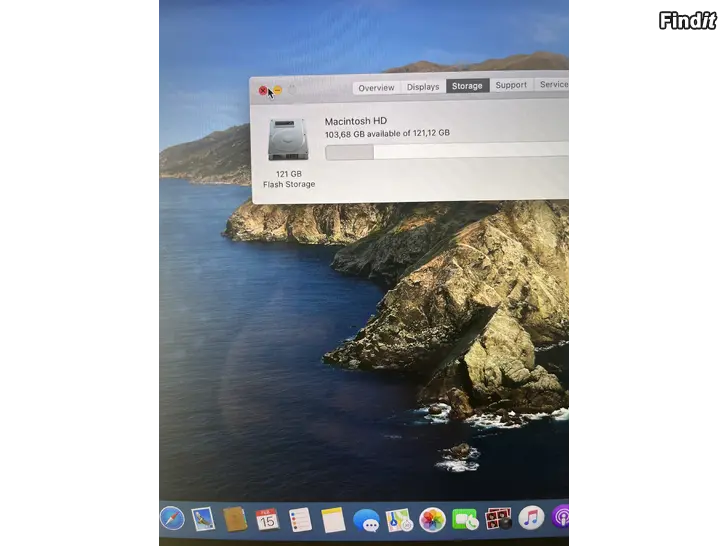Viewport: 728px width, 546px height.
Task: Switch to the Displays tab
Action: coord(423,87)
